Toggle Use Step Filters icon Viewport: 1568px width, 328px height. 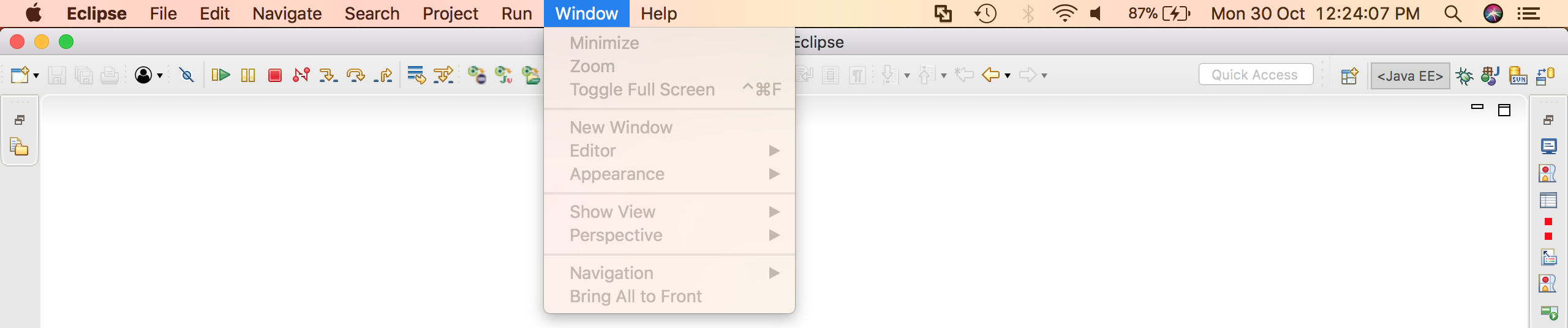pyautogui.click(x=443, y=75)
